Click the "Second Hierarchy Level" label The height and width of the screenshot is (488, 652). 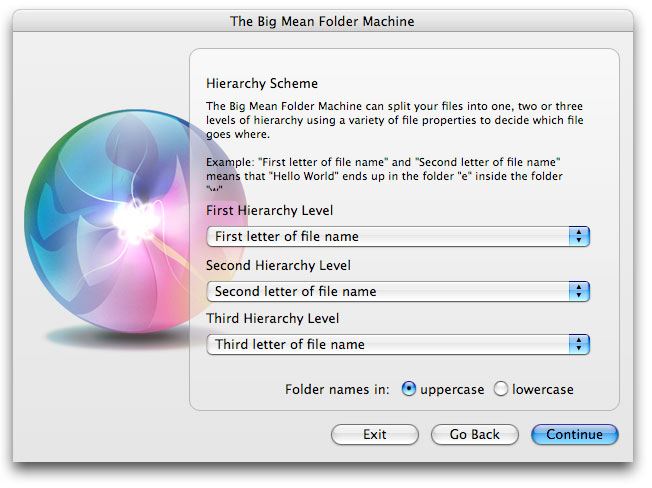[x=278, y=266]
